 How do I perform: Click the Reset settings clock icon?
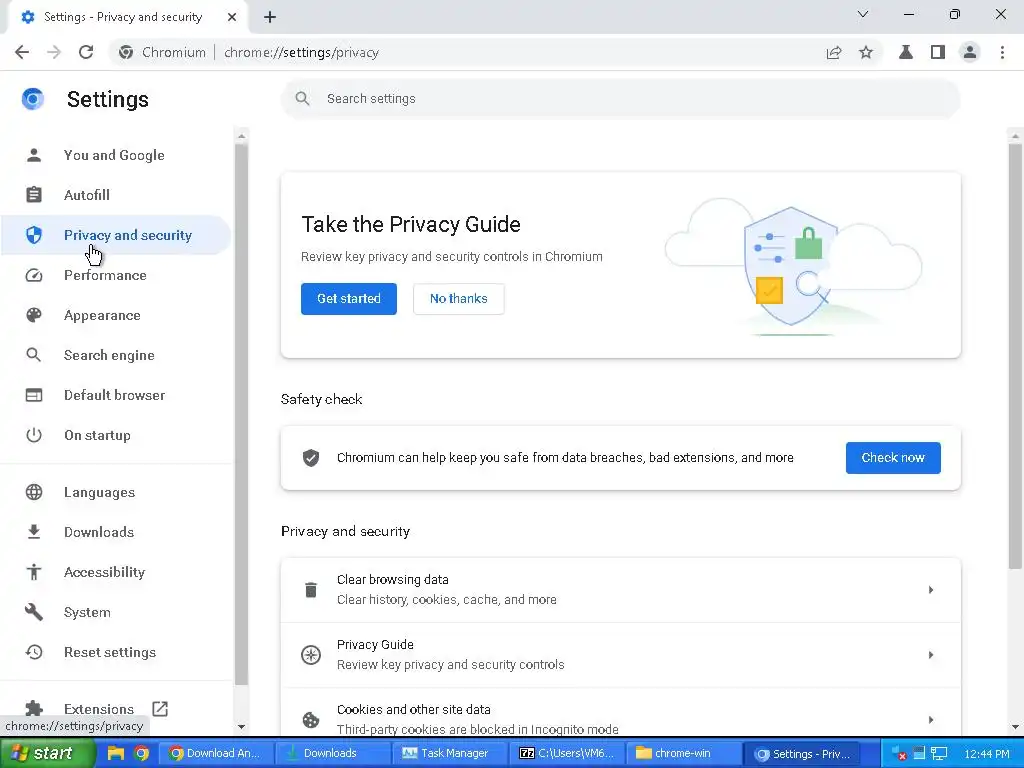[x=34, y=652]
